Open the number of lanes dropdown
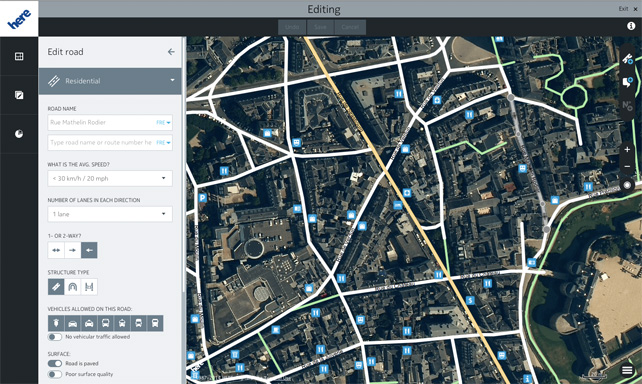The height and width of the screenshot is (384, 642). [110, 214]
